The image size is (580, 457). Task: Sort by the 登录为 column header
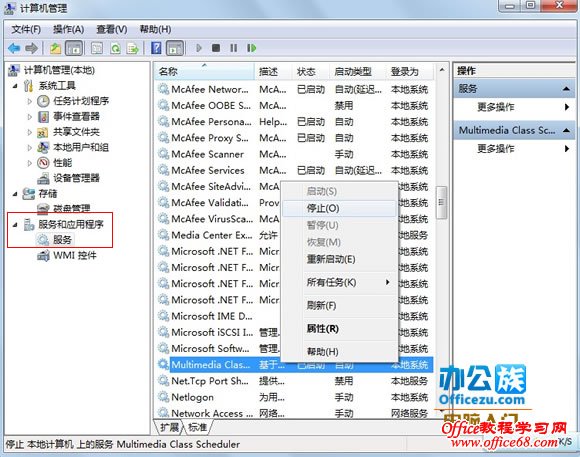coord(410,71)
